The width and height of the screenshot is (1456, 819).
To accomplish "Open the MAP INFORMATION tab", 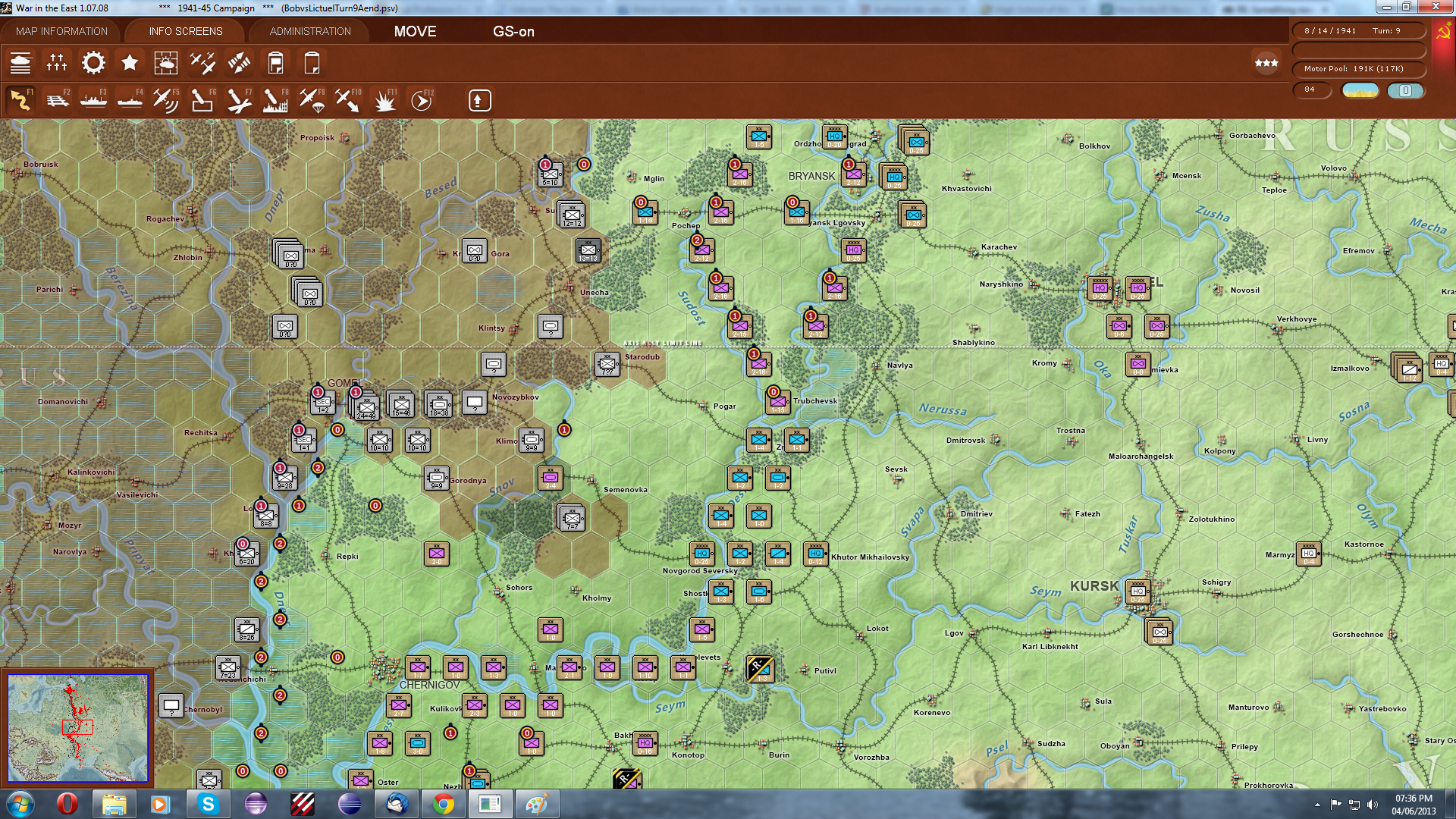I will click(61, 31).
